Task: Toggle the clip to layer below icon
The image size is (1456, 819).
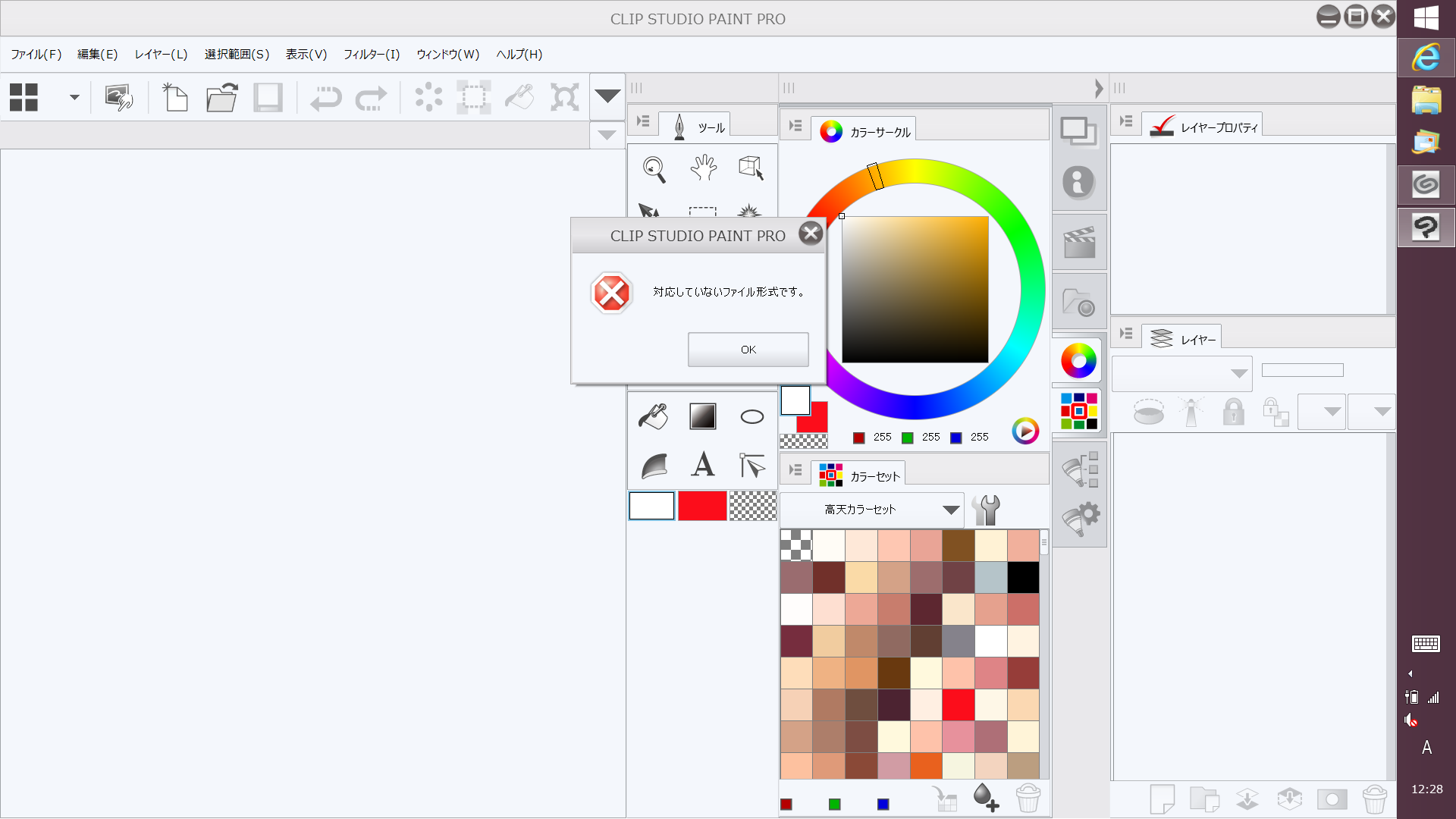Action: pyautogui.click(x=1149, y=412)
